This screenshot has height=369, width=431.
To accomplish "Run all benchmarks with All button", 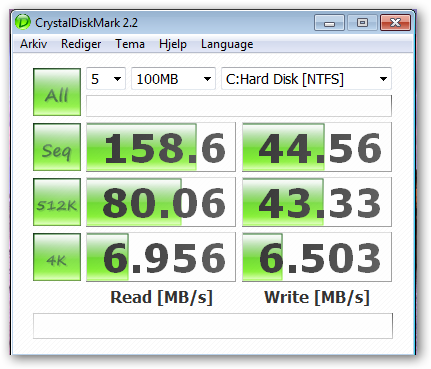I will tap(57, 92).
